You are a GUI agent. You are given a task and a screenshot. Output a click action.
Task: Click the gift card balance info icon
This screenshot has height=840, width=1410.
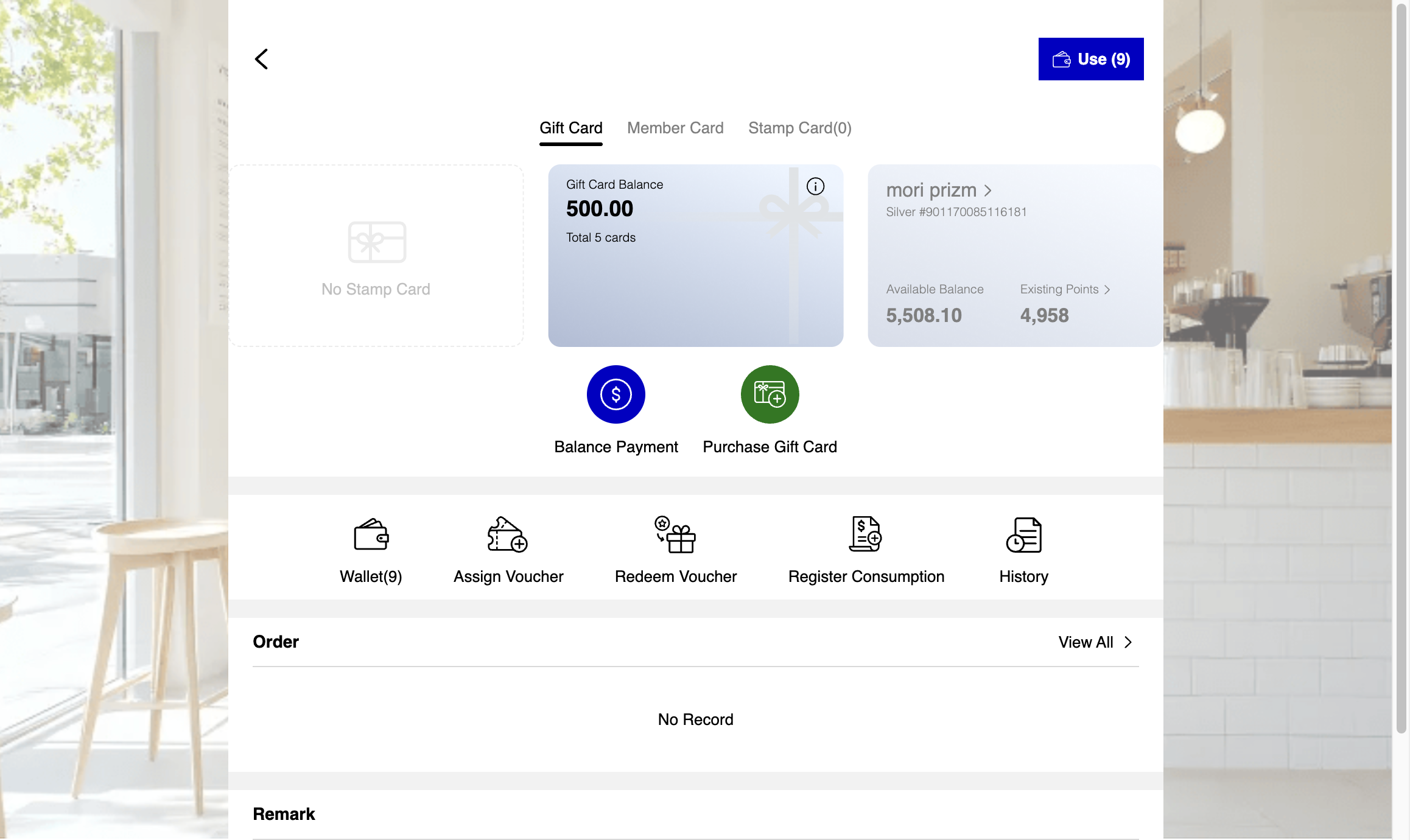coord(815,186)
